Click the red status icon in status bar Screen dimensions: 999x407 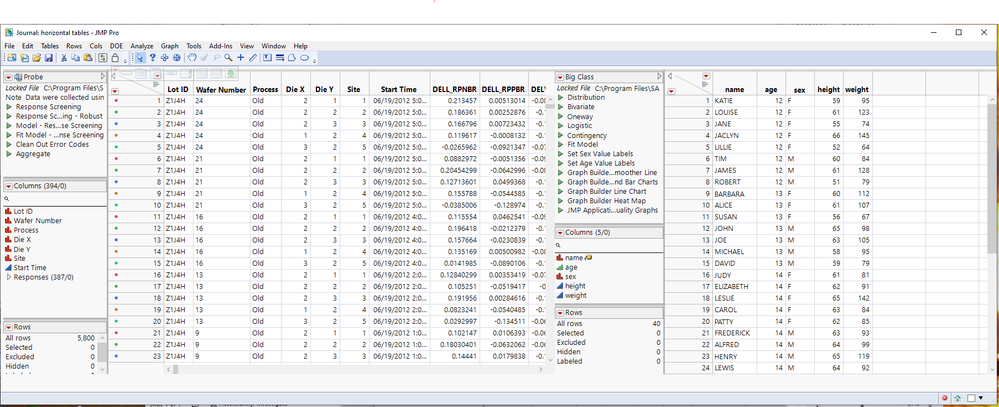point(944,398)
